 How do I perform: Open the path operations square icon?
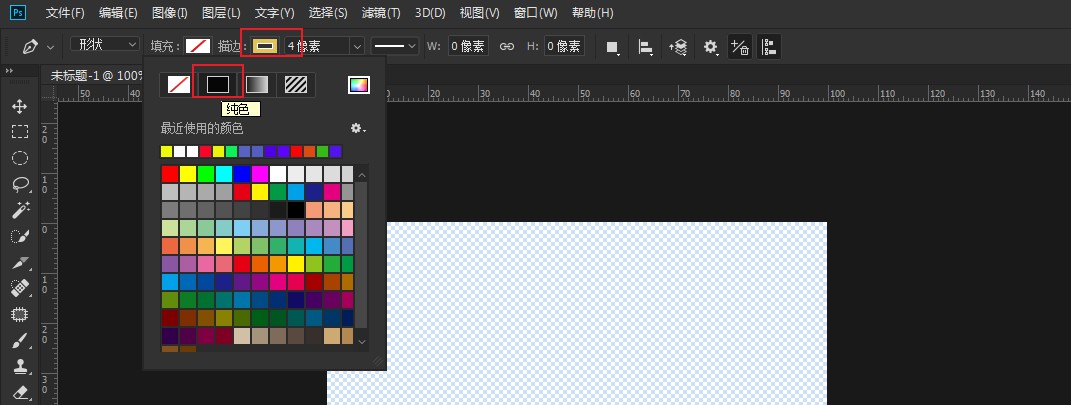click(x=613, y=47)
